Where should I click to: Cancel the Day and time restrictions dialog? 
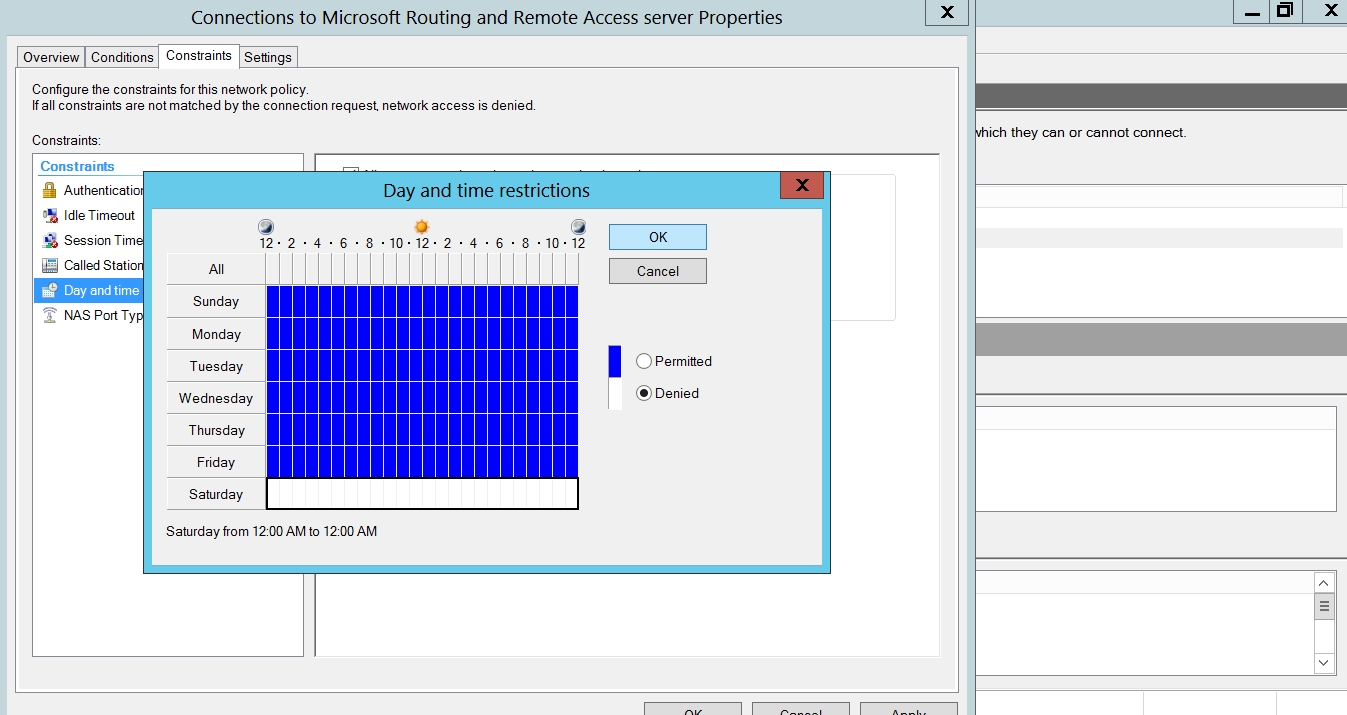pos(657,271)
